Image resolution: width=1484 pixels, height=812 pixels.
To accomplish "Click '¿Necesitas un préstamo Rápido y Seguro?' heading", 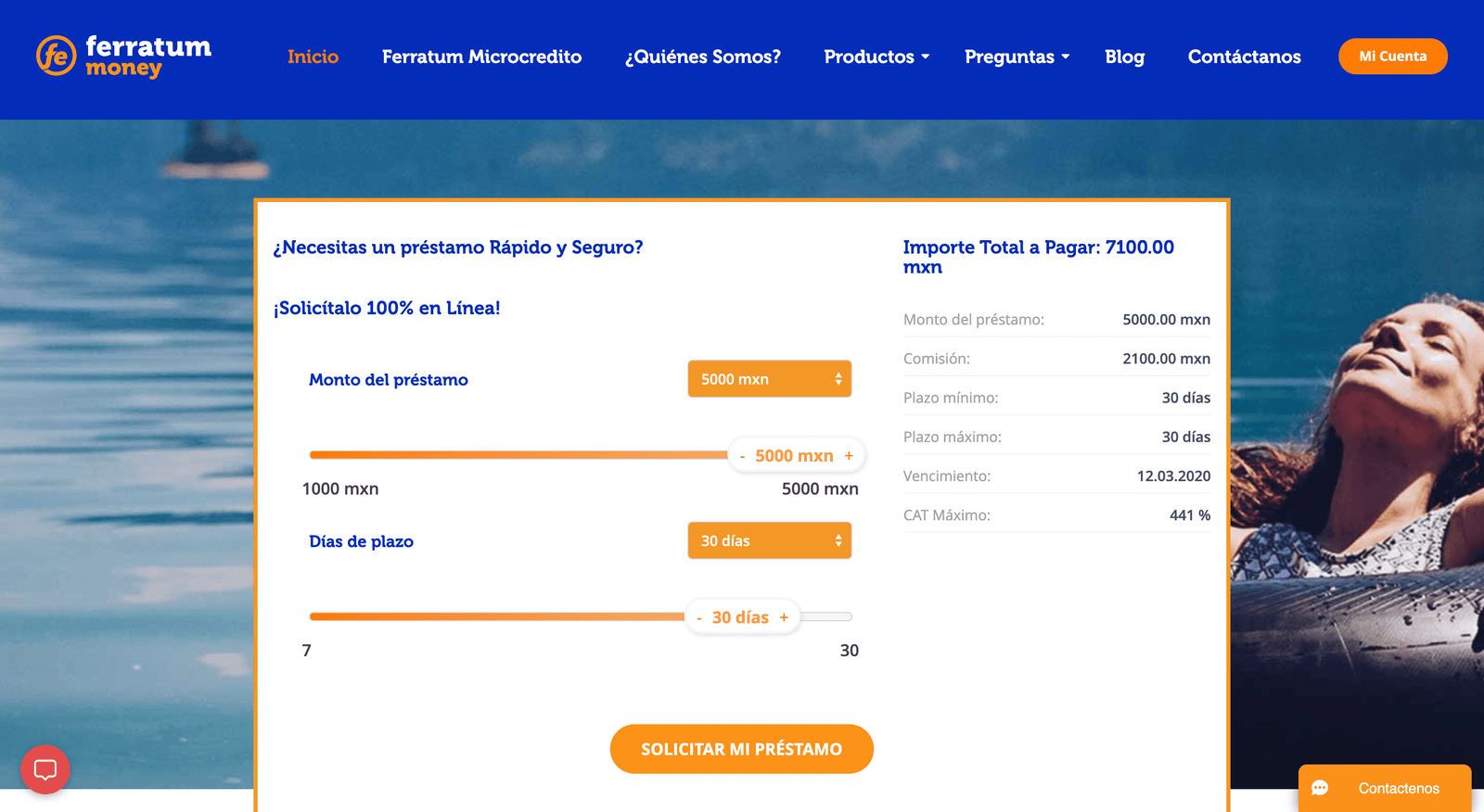I will [x=458, y=247].
